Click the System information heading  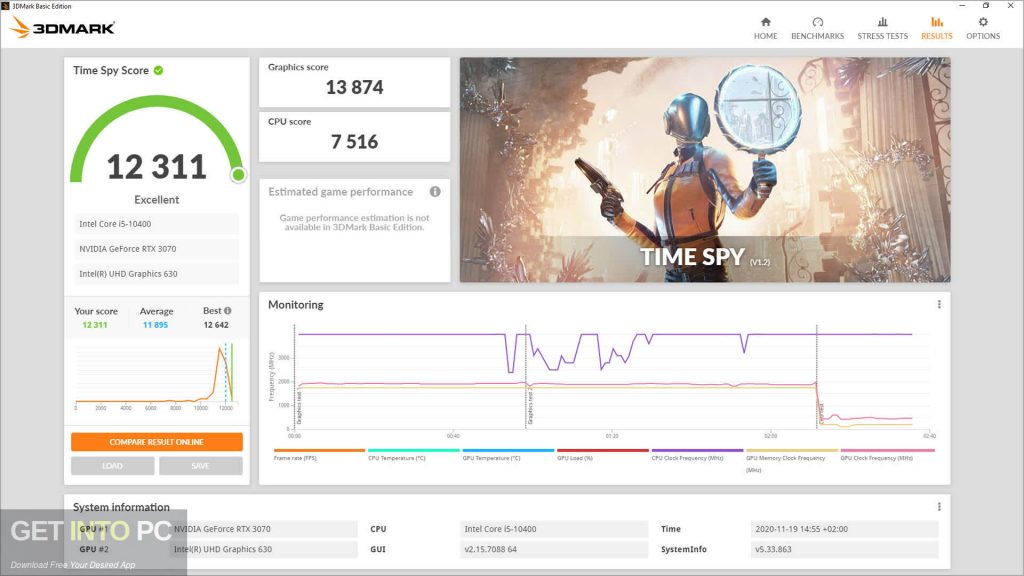click(121, 507)
